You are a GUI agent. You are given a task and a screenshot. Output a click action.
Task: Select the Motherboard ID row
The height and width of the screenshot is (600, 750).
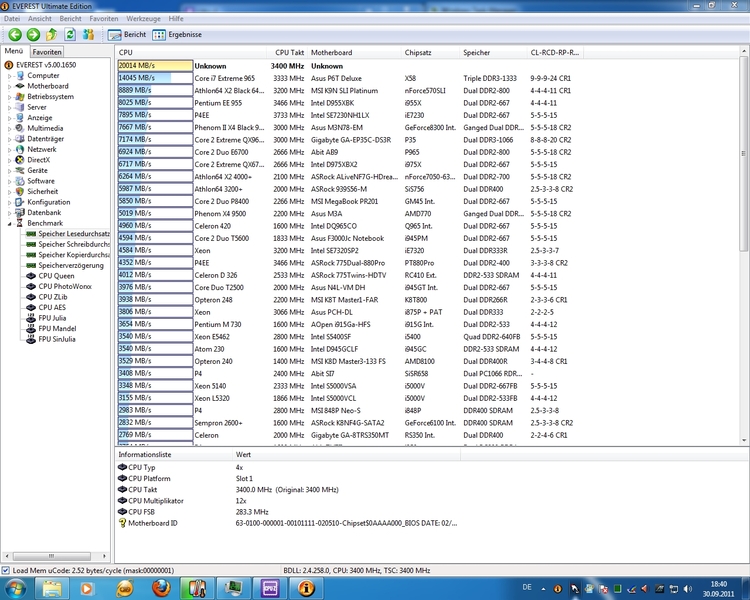(x=287, y=523)
